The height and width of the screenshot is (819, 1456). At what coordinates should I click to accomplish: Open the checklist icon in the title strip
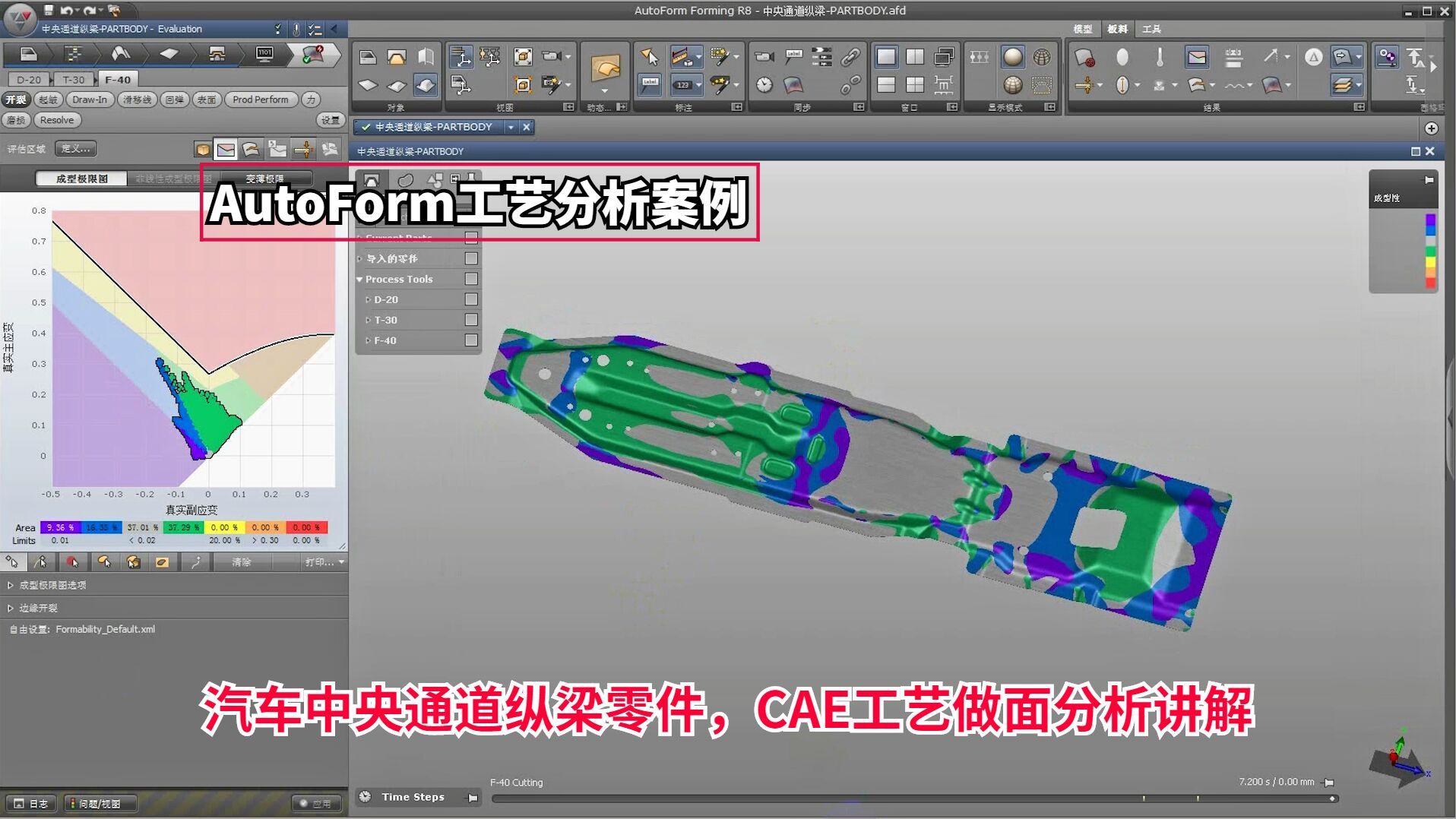coord(315,30)
